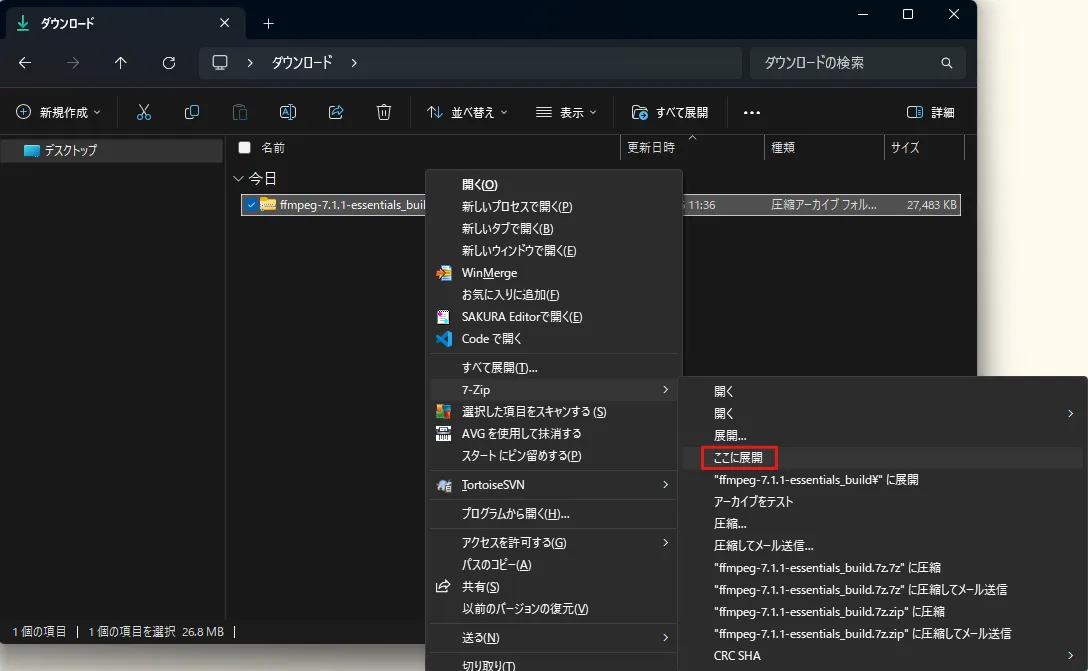Image resolution: width=1088 pixels, height=671 pixels.
Task: Choose Code で開く entry
Action: (x=554, y=339)
